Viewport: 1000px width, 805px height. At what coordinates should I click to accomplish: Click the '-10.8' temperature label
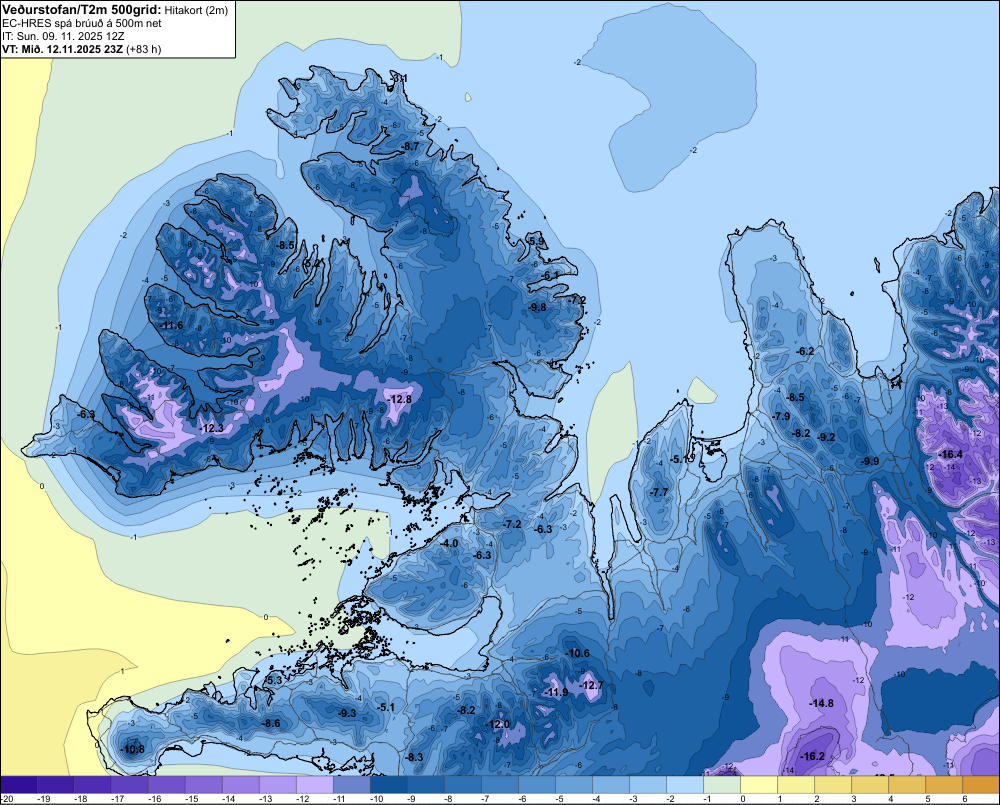click(x=132, y=749)
